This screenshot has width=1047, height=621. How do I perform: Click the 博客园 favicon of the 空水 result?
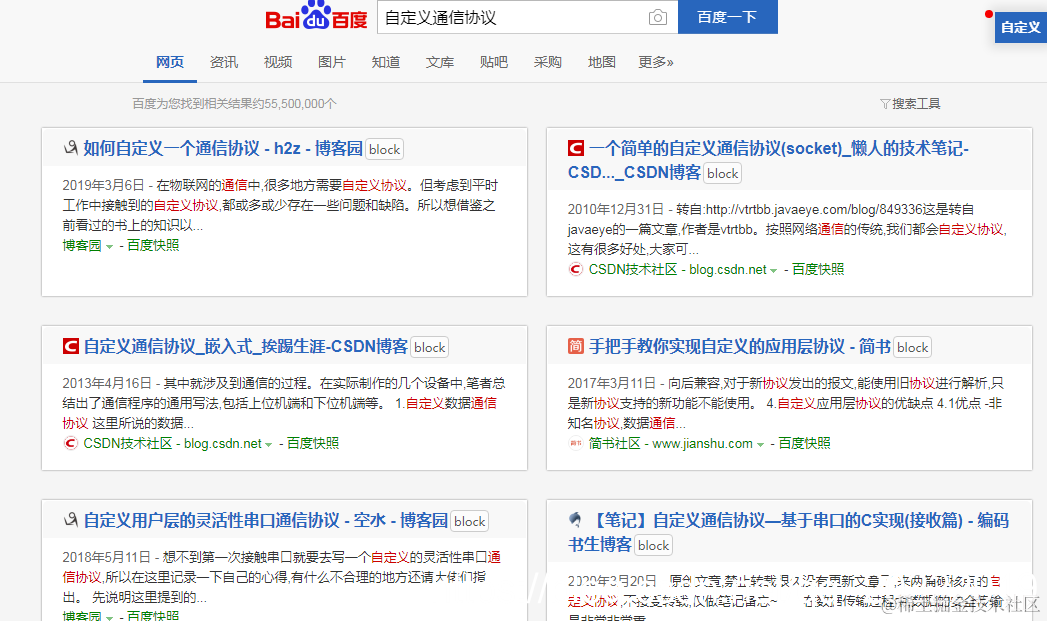[x=71, y=520]
